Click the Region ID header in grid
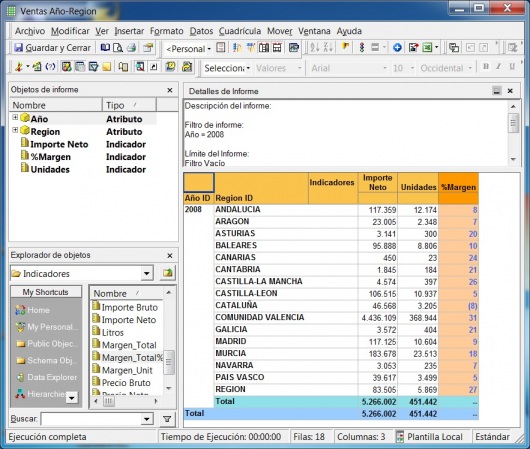This screenshot has height=449, width=530. point(234,198)
